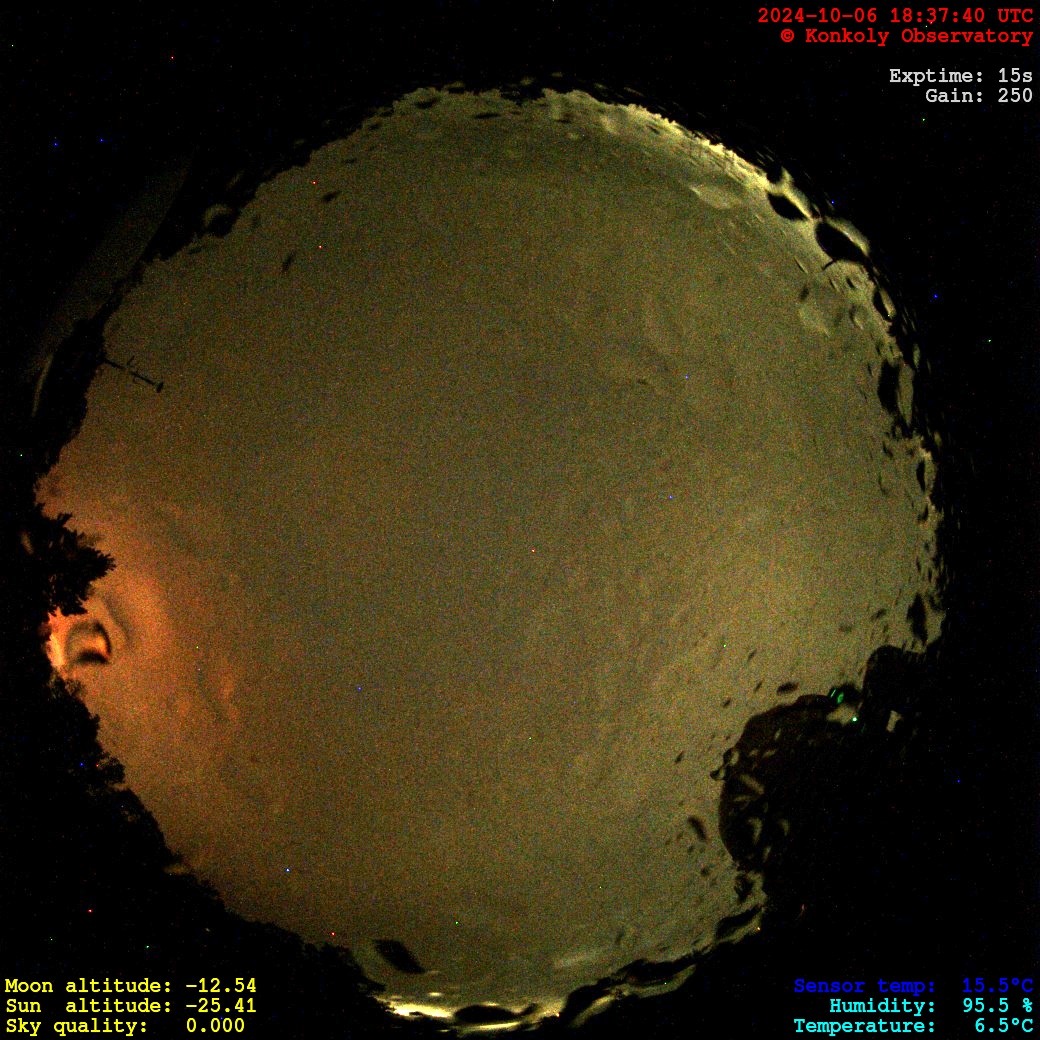This screenshot has height=1040, width=1040.
Task: Click the 2024-10-06 18:37:40 UTC timestamp
Action: [895, 16]
